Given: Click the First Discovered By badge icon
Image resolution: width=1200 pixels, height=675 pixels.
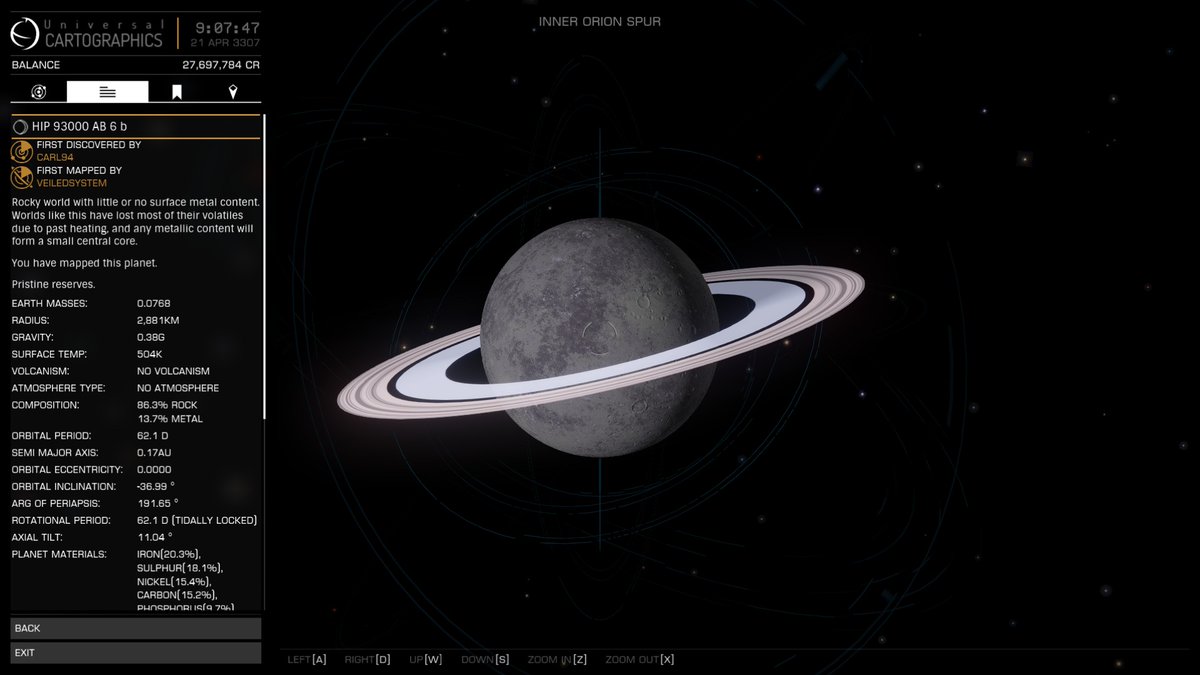Looking at the screenshot, I should point(22,151).
